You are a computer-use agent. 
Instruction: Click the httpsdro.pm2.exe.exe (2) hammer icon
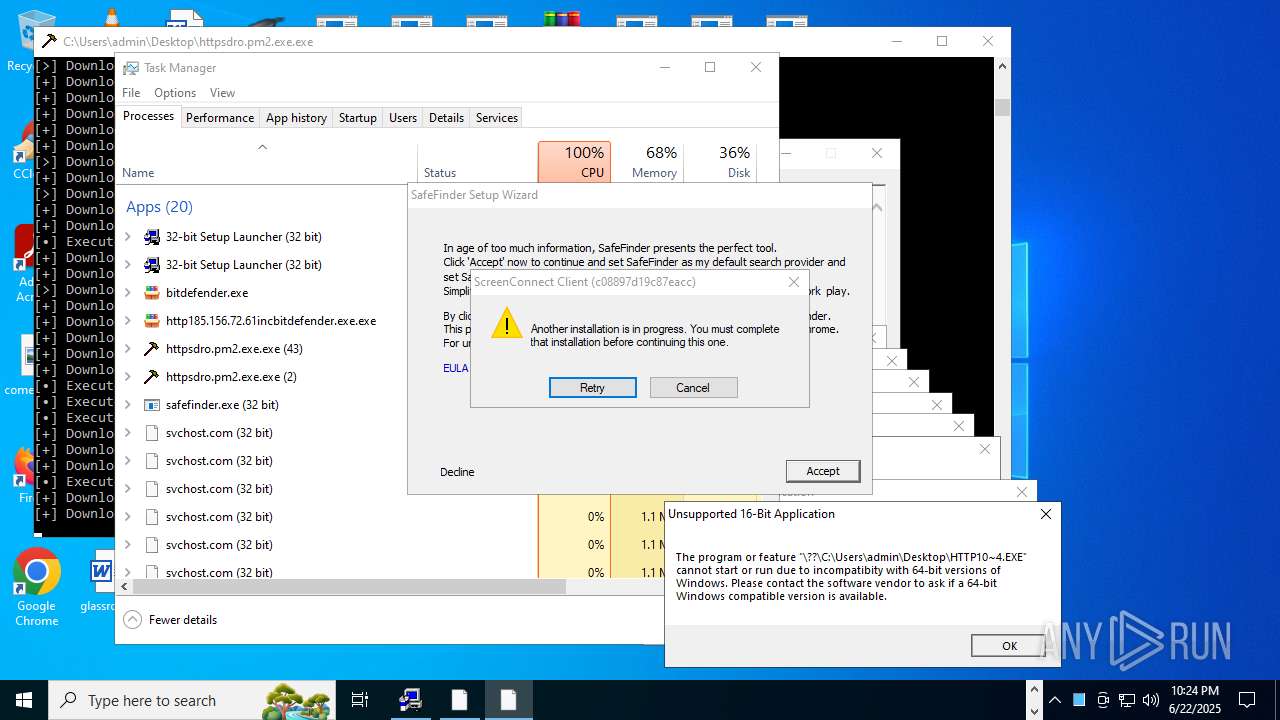click(152, 377)
